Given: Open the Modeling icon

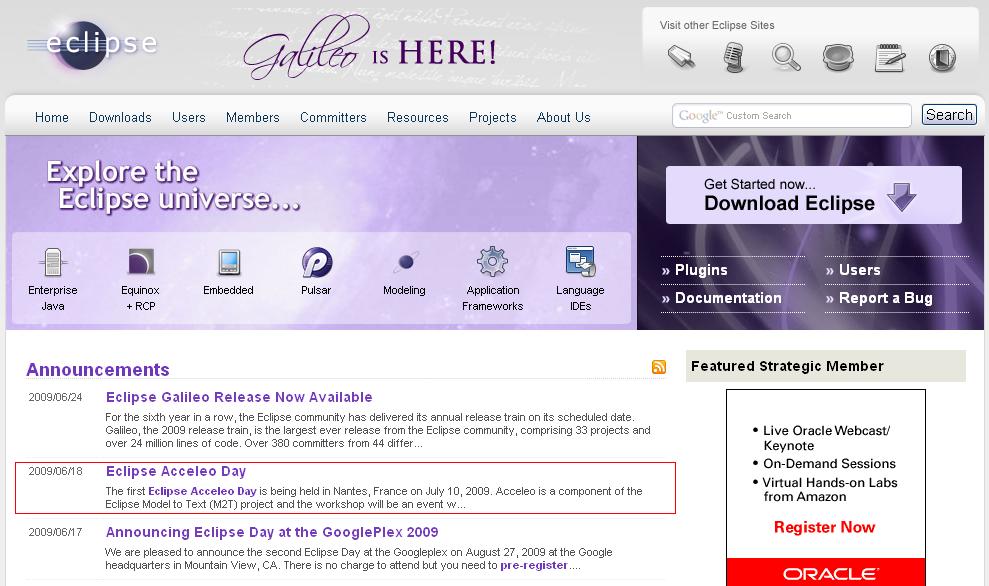Looking at the screenshot, I should tap(404, 263).
